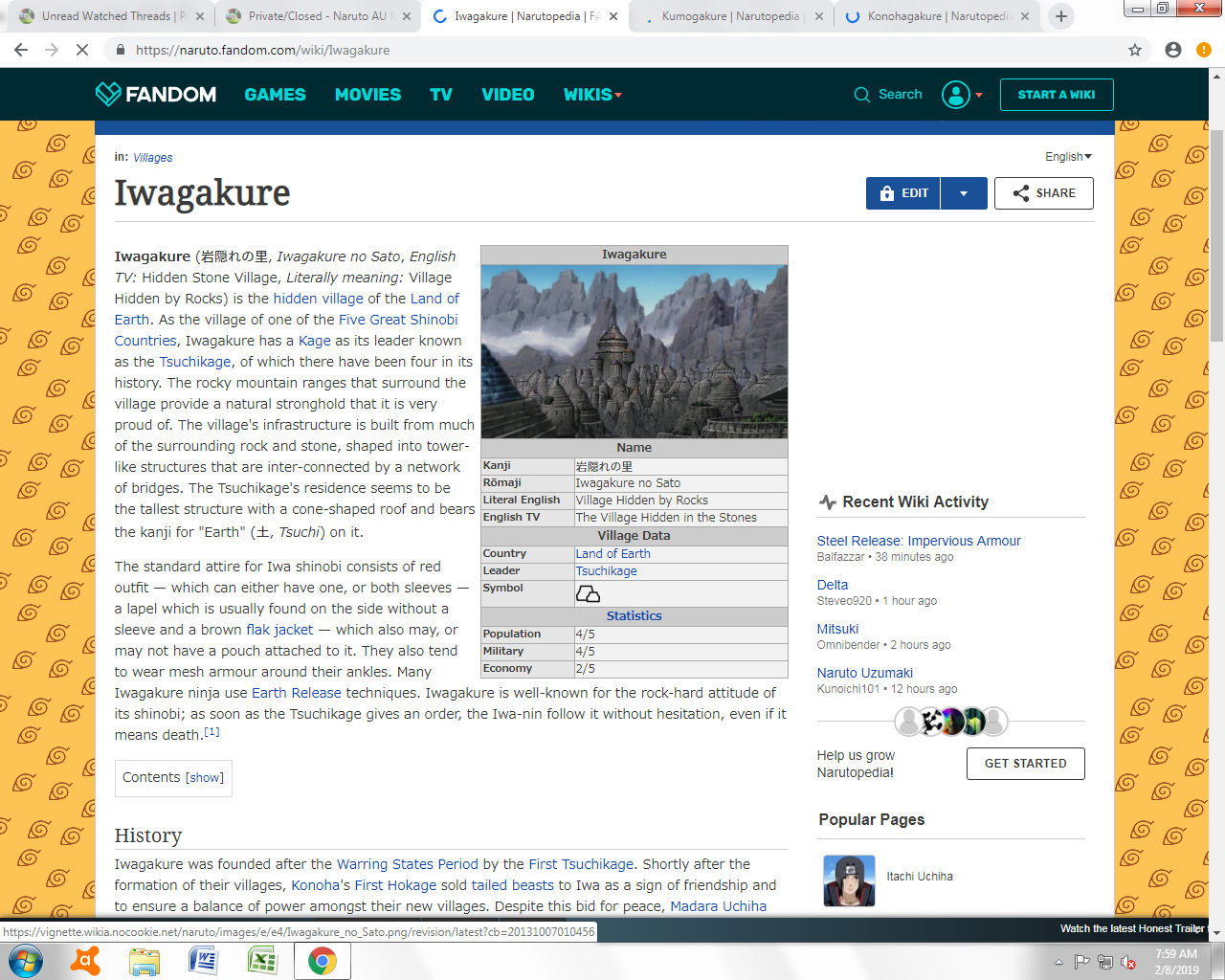Switch to Konohagakure Narutopedia tab
The image size is (1225, 980).
[x=938, y=16]
